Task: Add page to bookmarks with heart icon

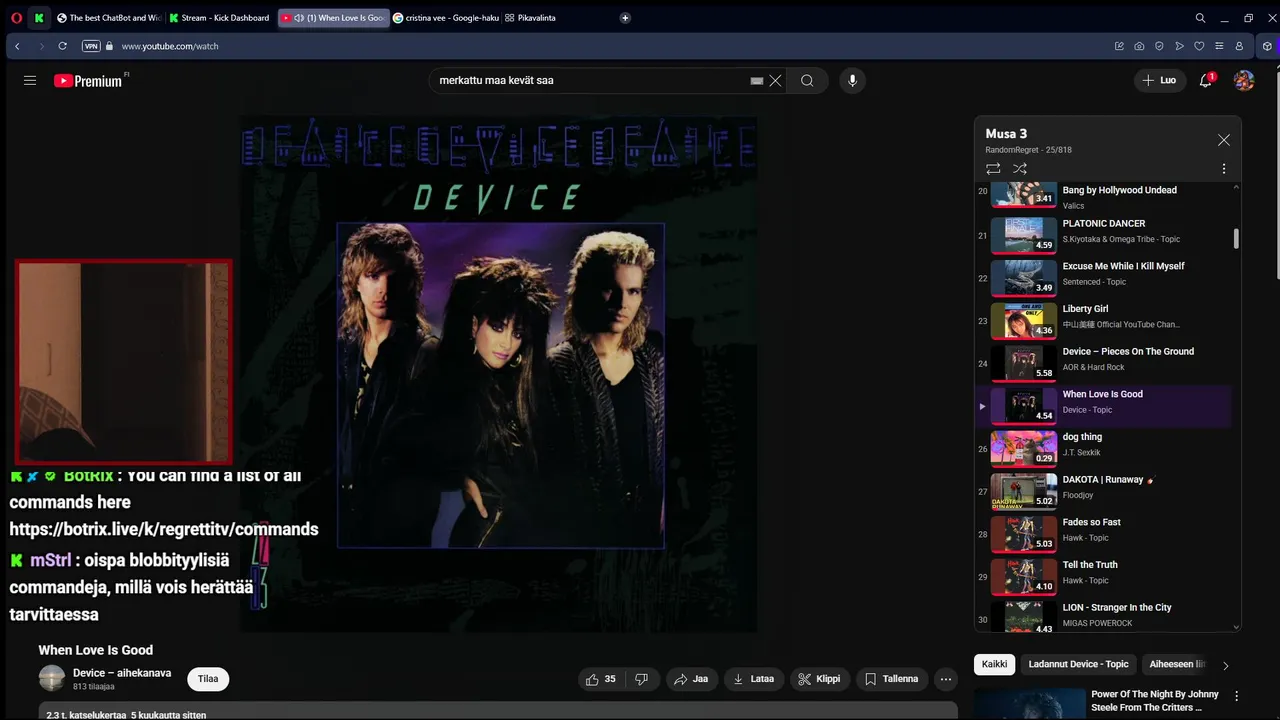Action: coord(1199,46)
